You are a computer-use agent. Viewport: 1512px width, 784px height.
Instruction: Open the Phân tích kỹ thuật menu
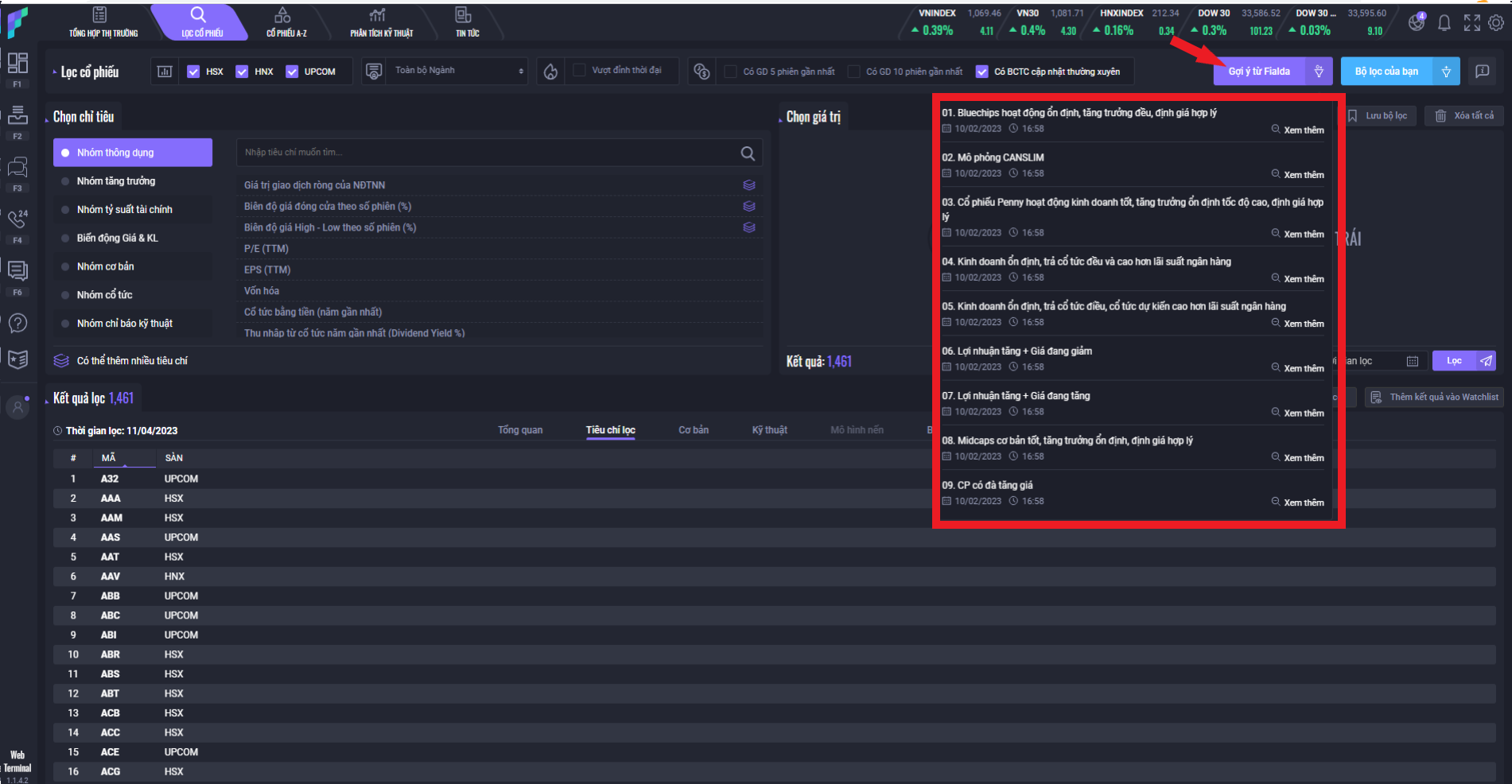click(x=381, y=23)
